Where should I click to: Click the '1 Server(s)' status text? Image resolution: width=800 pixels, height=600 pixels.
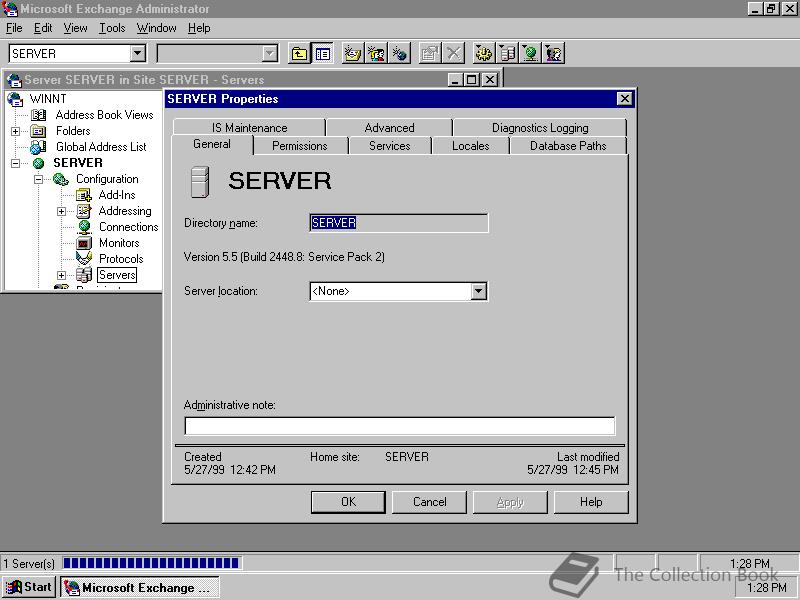click(29, 564)
